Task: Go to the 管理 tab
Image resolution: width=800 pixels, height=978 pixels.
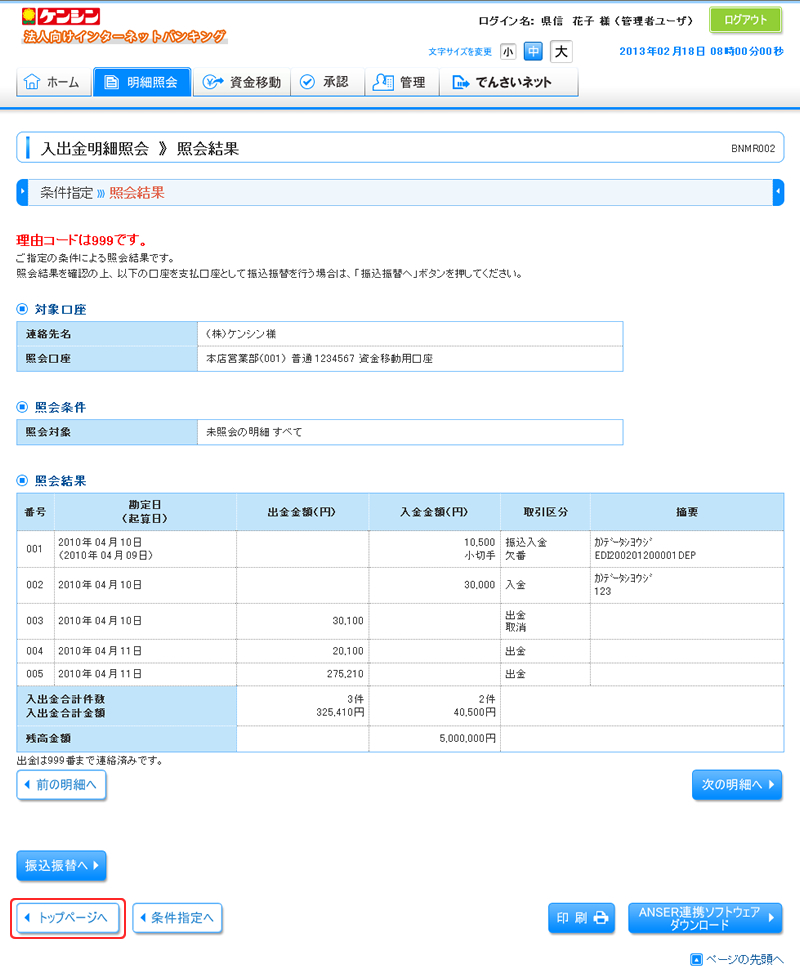Action: (402, 82)
